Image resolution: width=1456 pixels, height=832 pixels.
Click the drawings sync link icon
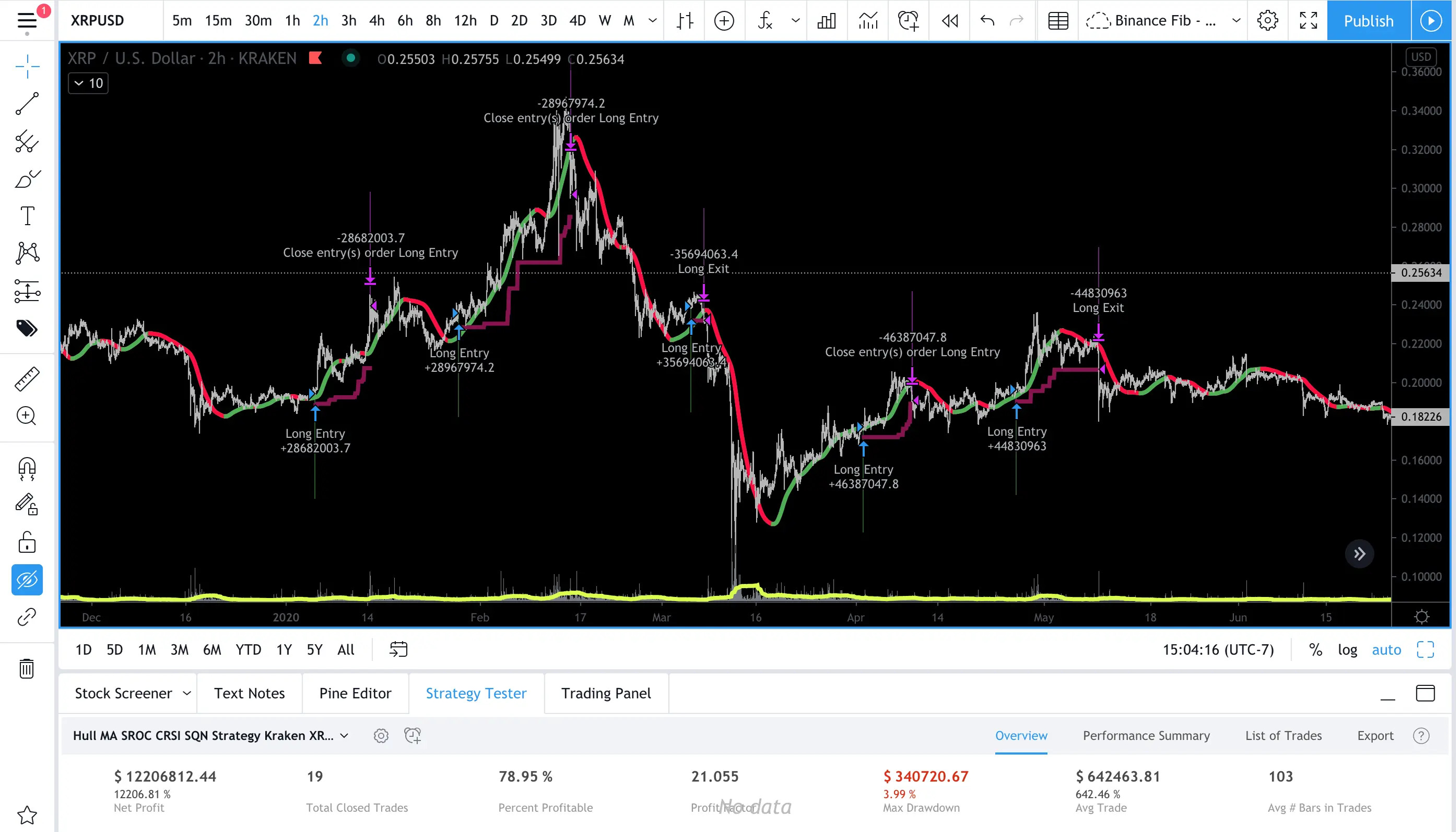[27, 617]
